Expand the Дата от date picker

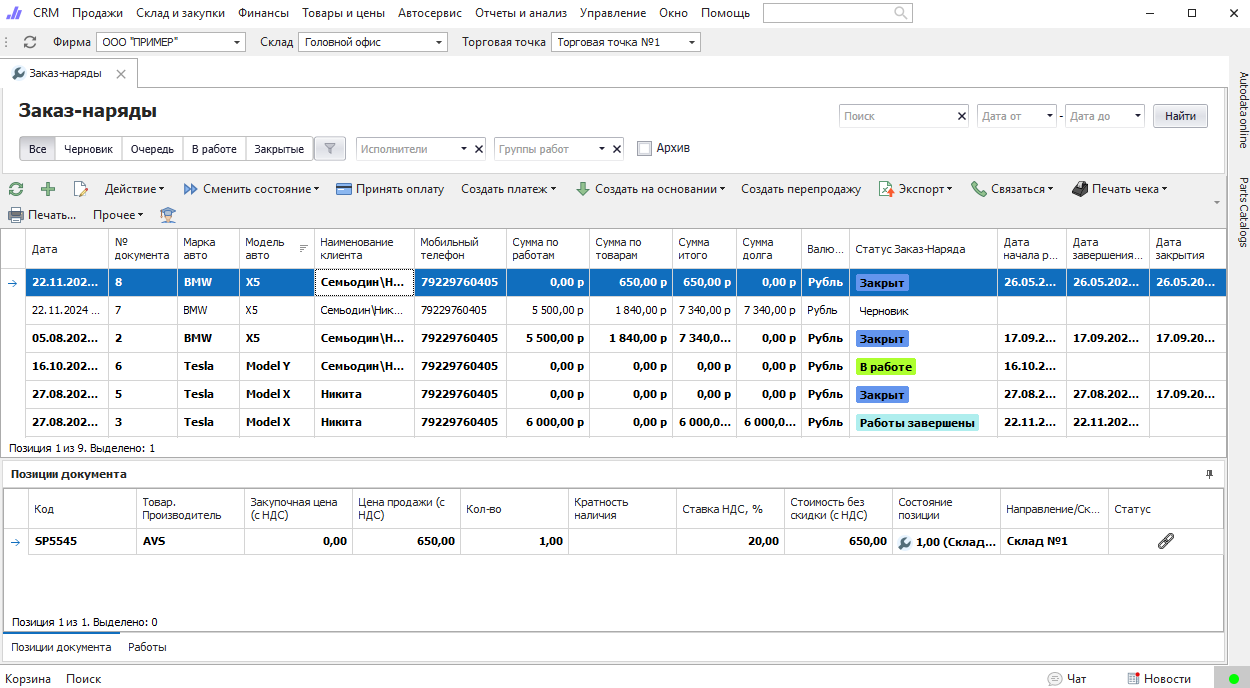coord(1049,116)
